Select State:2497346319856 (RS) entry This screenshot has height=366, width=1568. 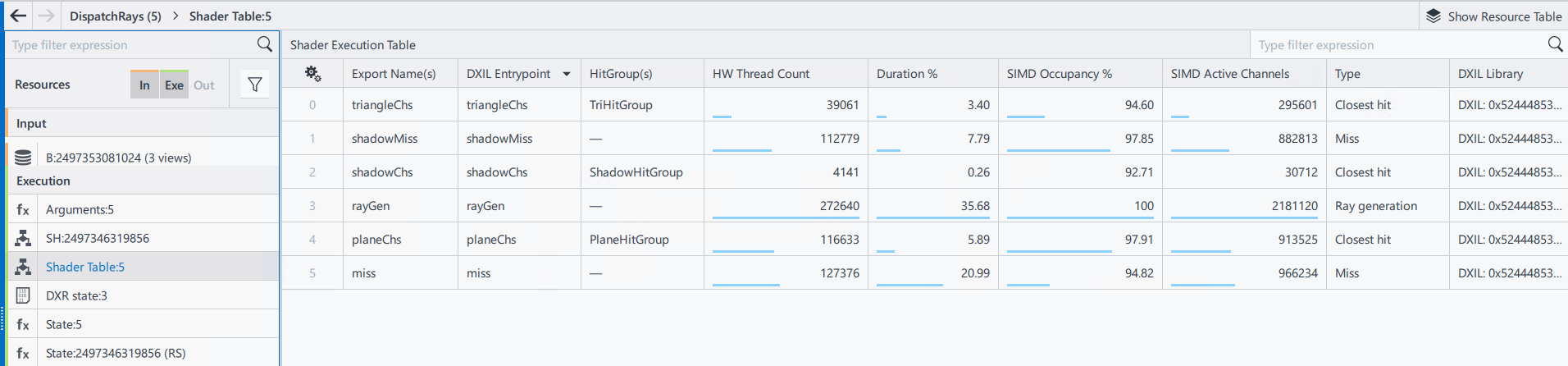pos(143,353)
